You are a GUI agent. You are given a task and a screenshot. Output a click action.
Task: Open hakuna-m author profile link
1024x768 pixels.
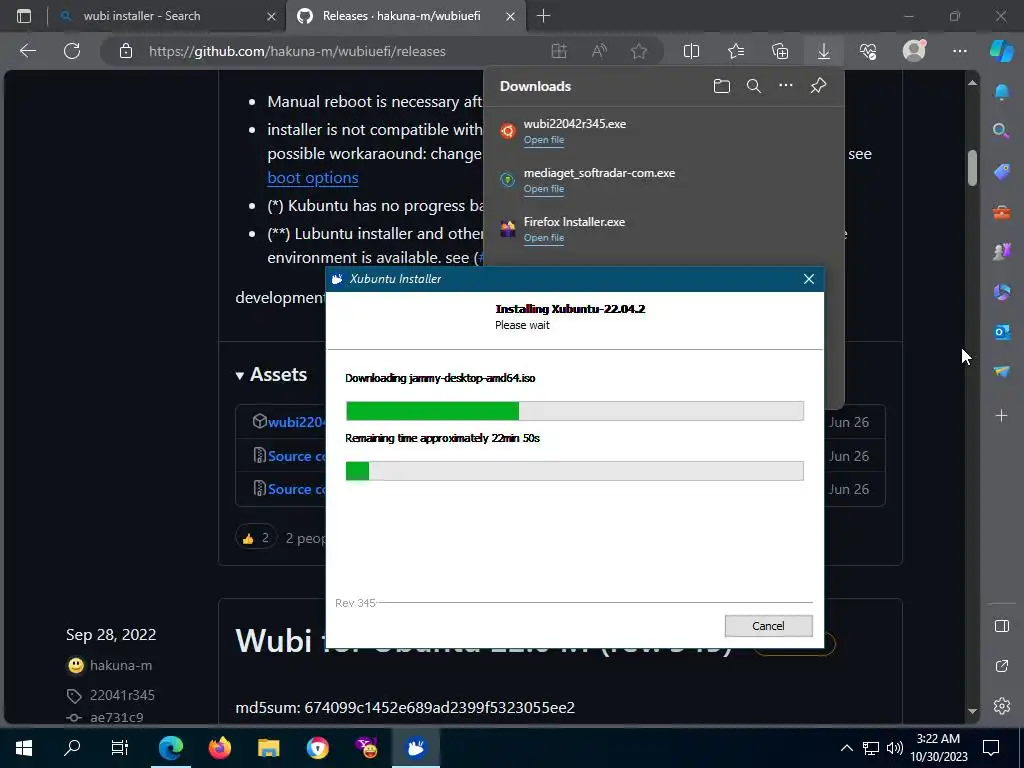tap(121, 665)
